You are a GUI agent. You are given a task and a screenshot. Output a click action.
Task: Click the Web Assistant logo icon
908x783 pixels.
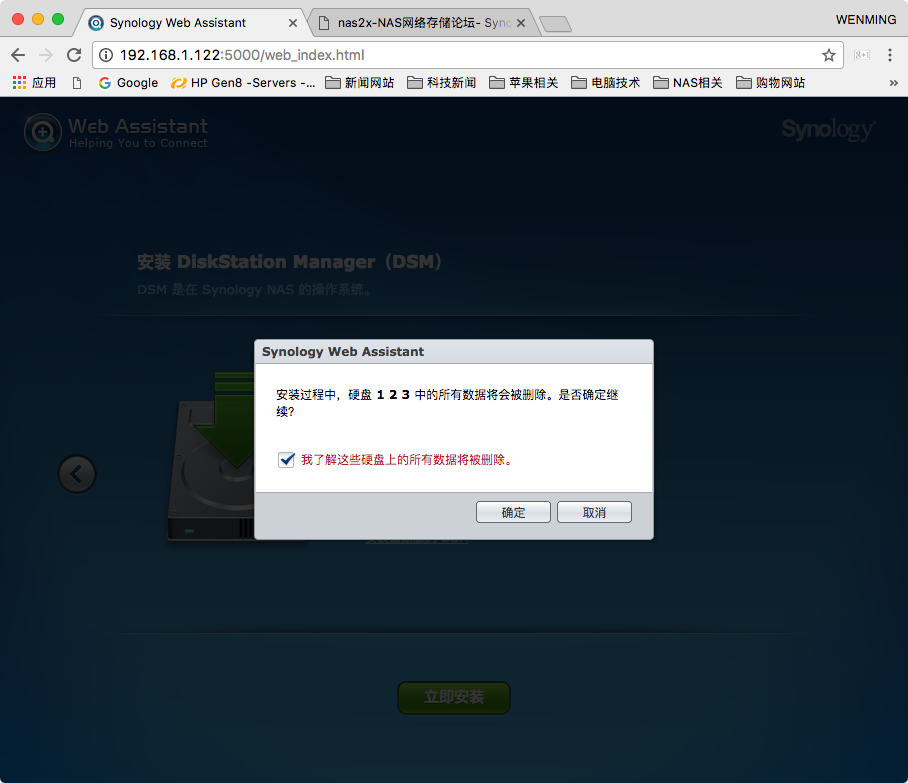coord(43,131)
